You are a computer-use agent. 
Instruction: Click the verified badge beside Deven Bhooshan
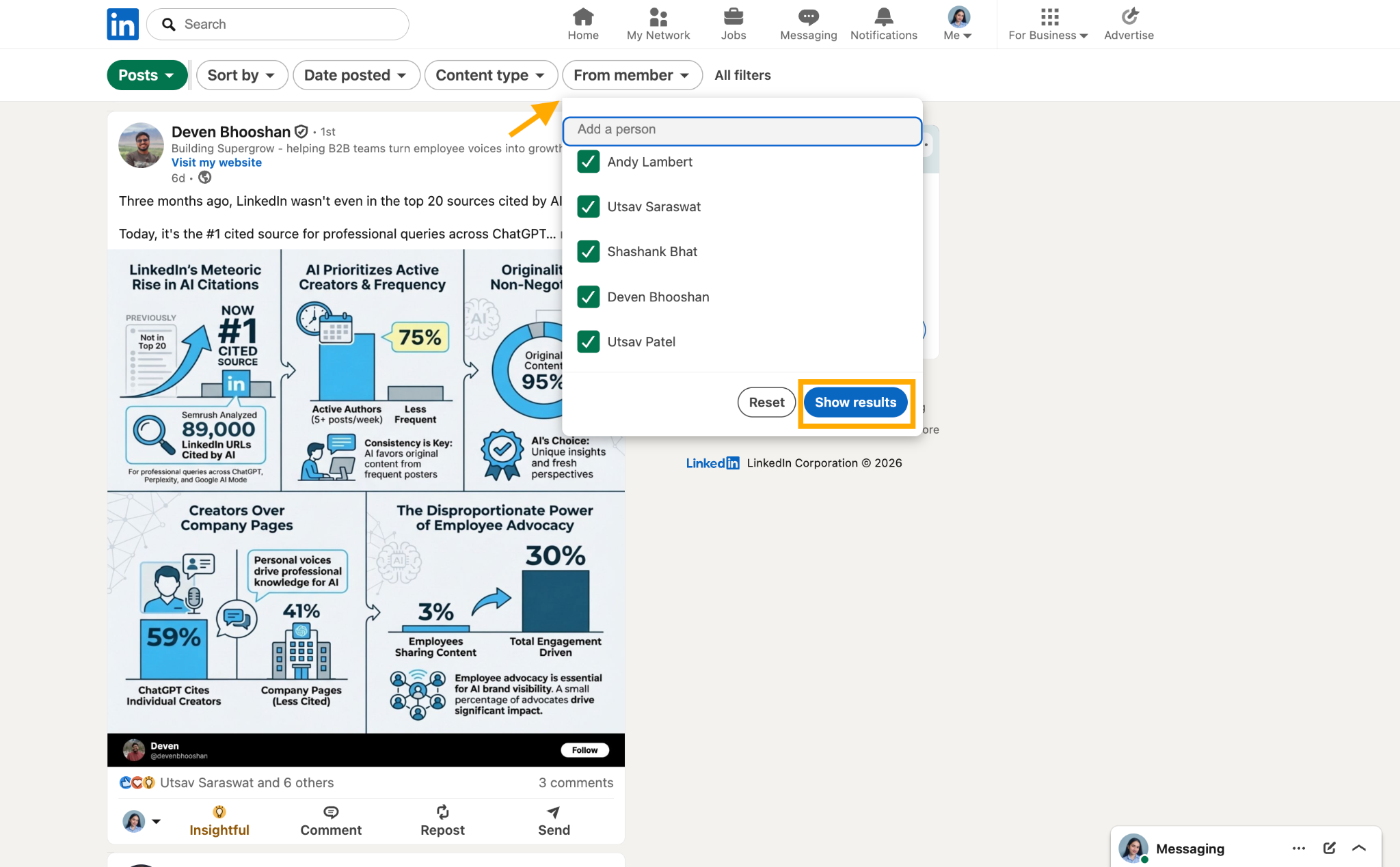click(x=301, y=131)
